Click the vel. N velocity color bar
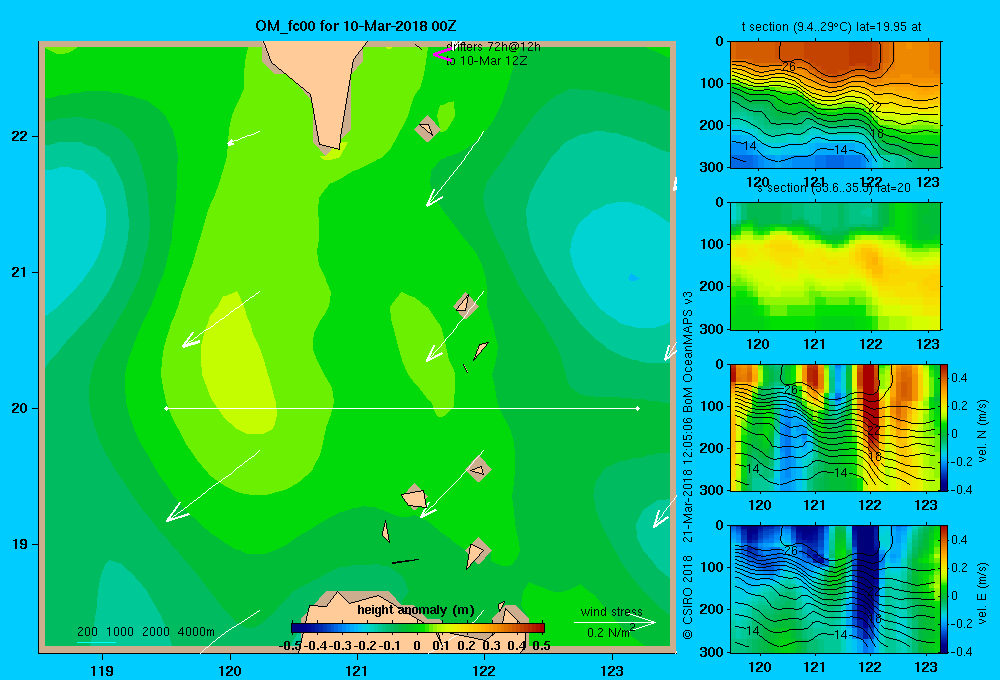This screenshot has height=680, width=1000. point(945,427)
